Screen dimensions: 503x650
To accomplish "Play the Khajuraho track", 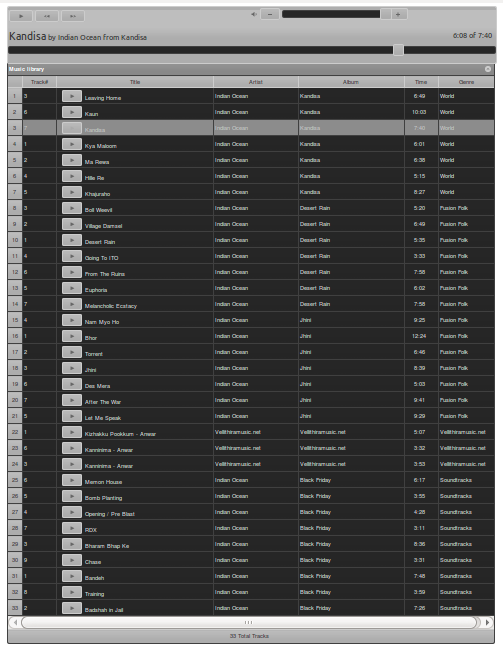I will [72, 192].
